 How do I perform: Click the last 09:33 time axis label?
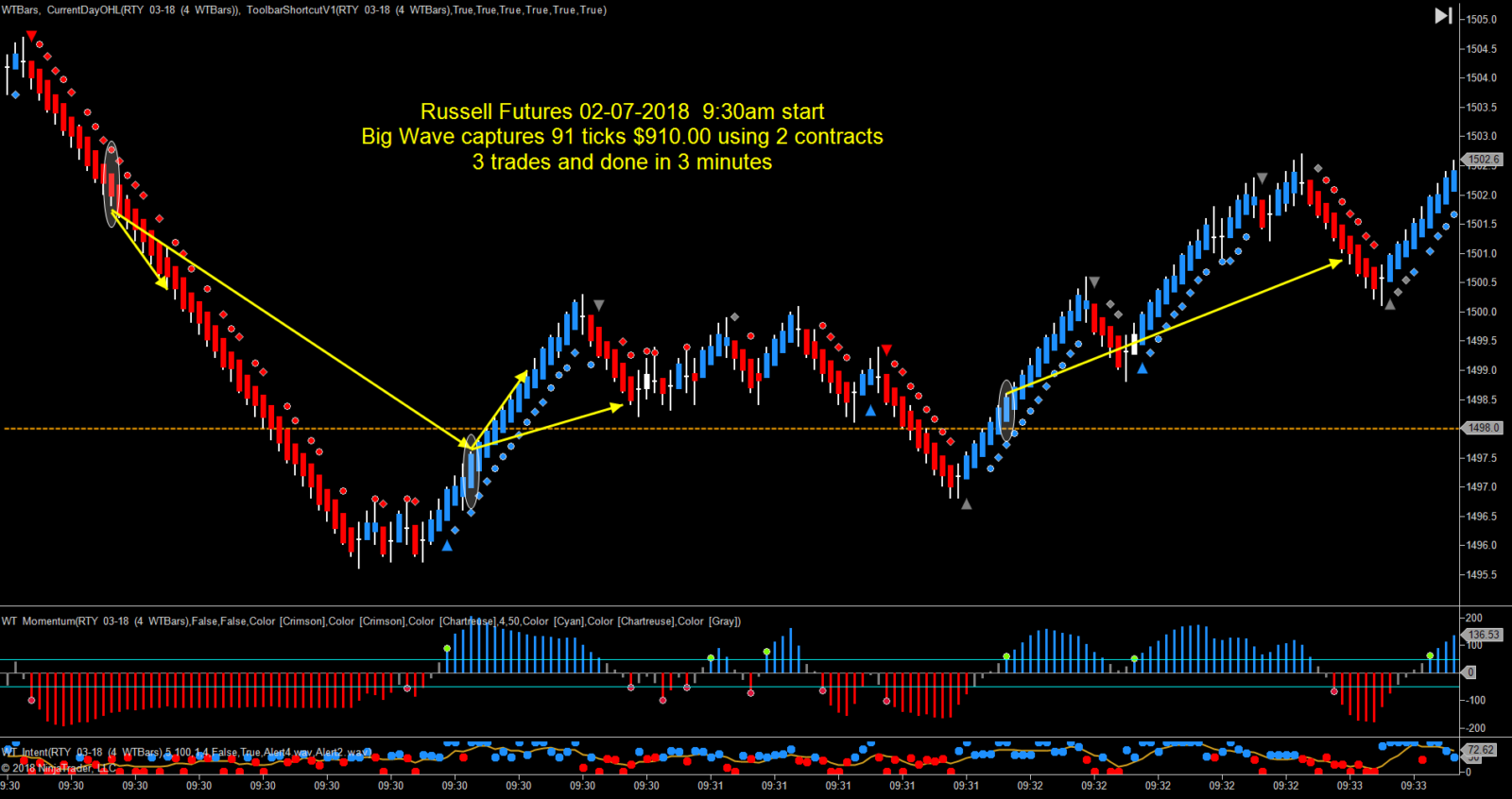[x=1413, y=786]
